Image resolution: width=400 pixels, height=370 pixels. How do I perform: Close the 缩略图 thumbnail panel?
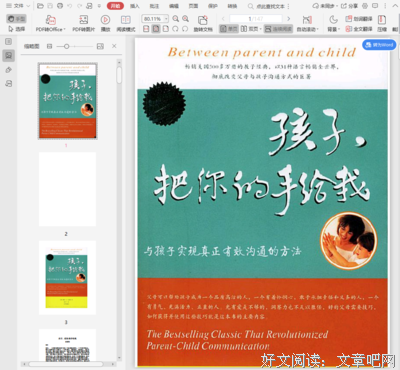[114, 46]
